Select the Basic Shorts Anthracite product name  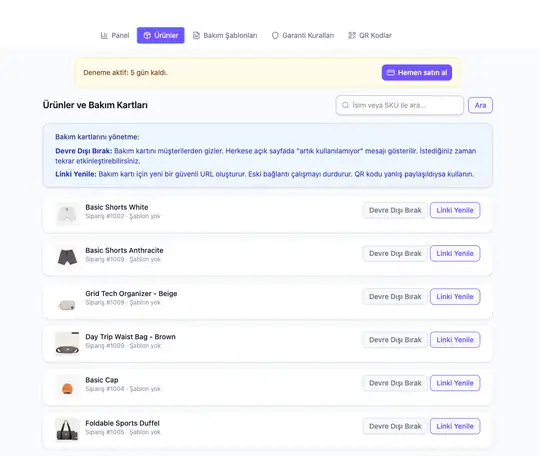tap(124, 250)
